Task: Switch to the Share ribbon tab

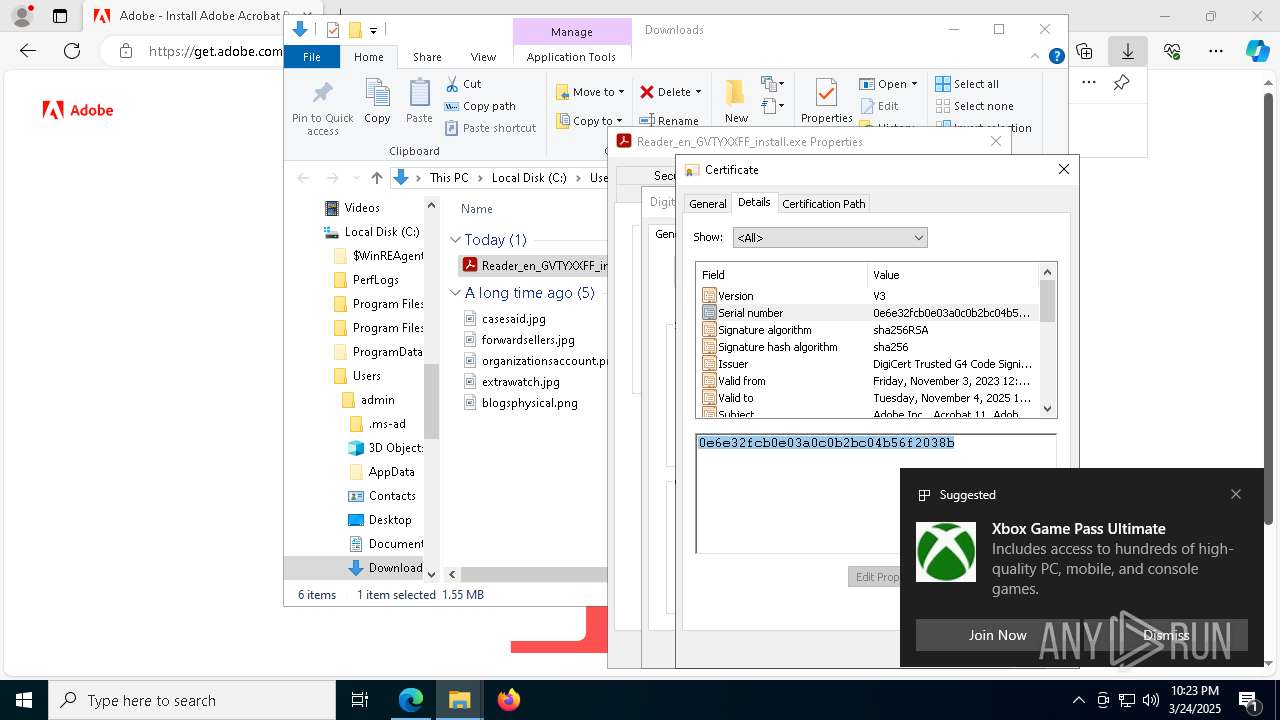Action: [427, 57]
